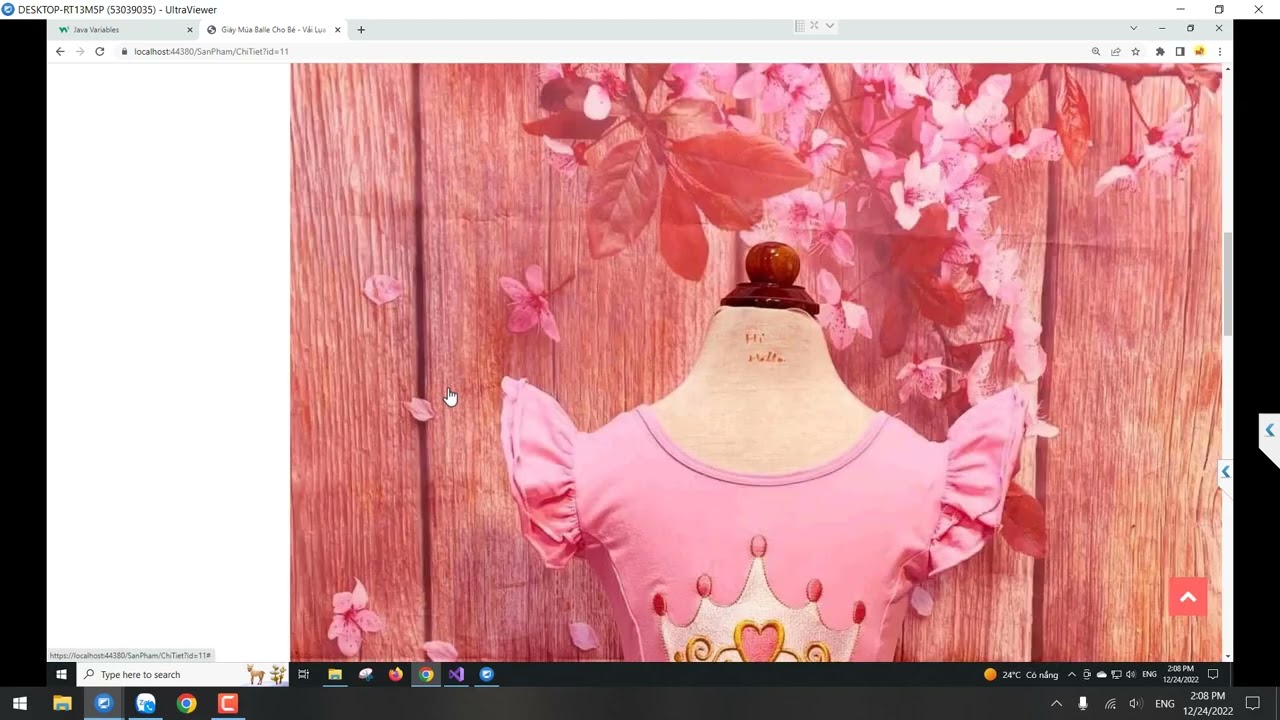The width and height of the screenshot is (1280, 720).
Task: Expand the UltraViewer floating toolbar chevron
Action: coord(830,25)
